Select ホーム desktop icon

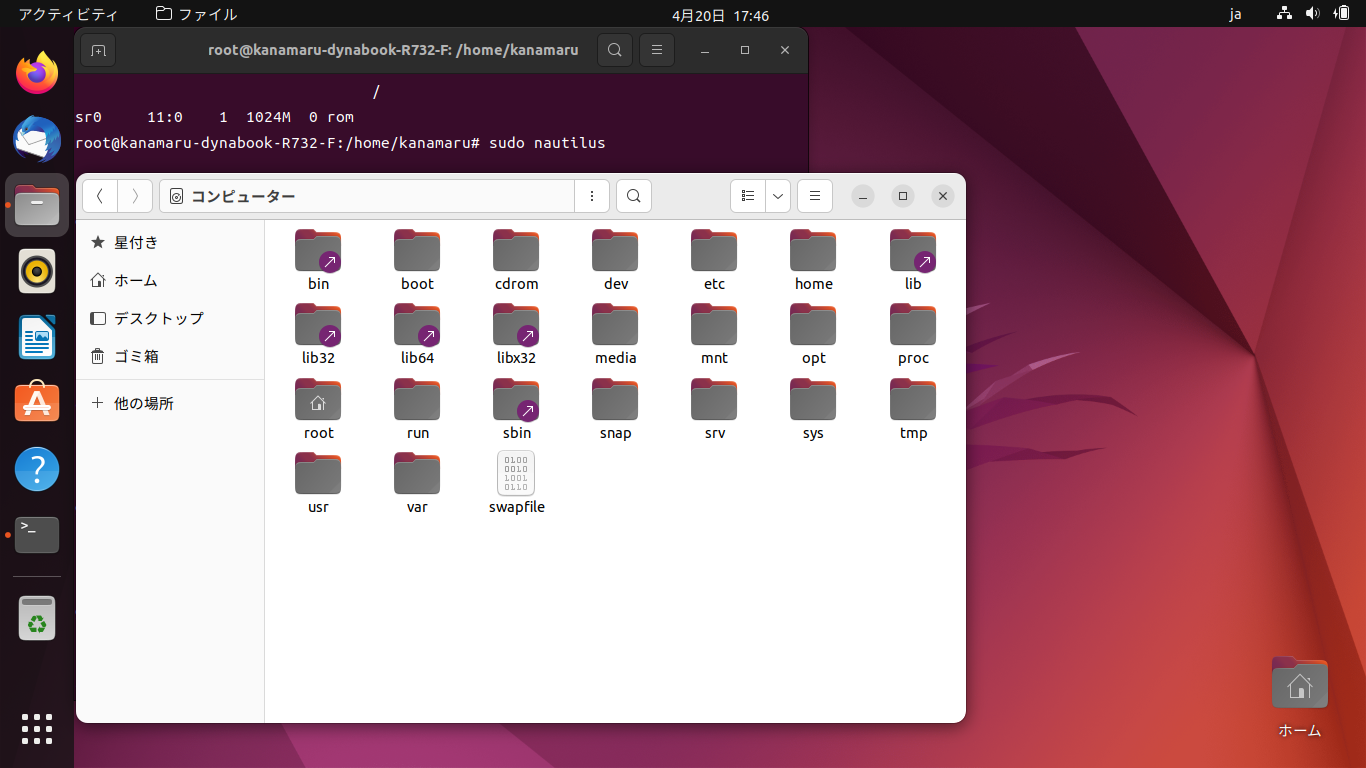tap(1299, 696)
